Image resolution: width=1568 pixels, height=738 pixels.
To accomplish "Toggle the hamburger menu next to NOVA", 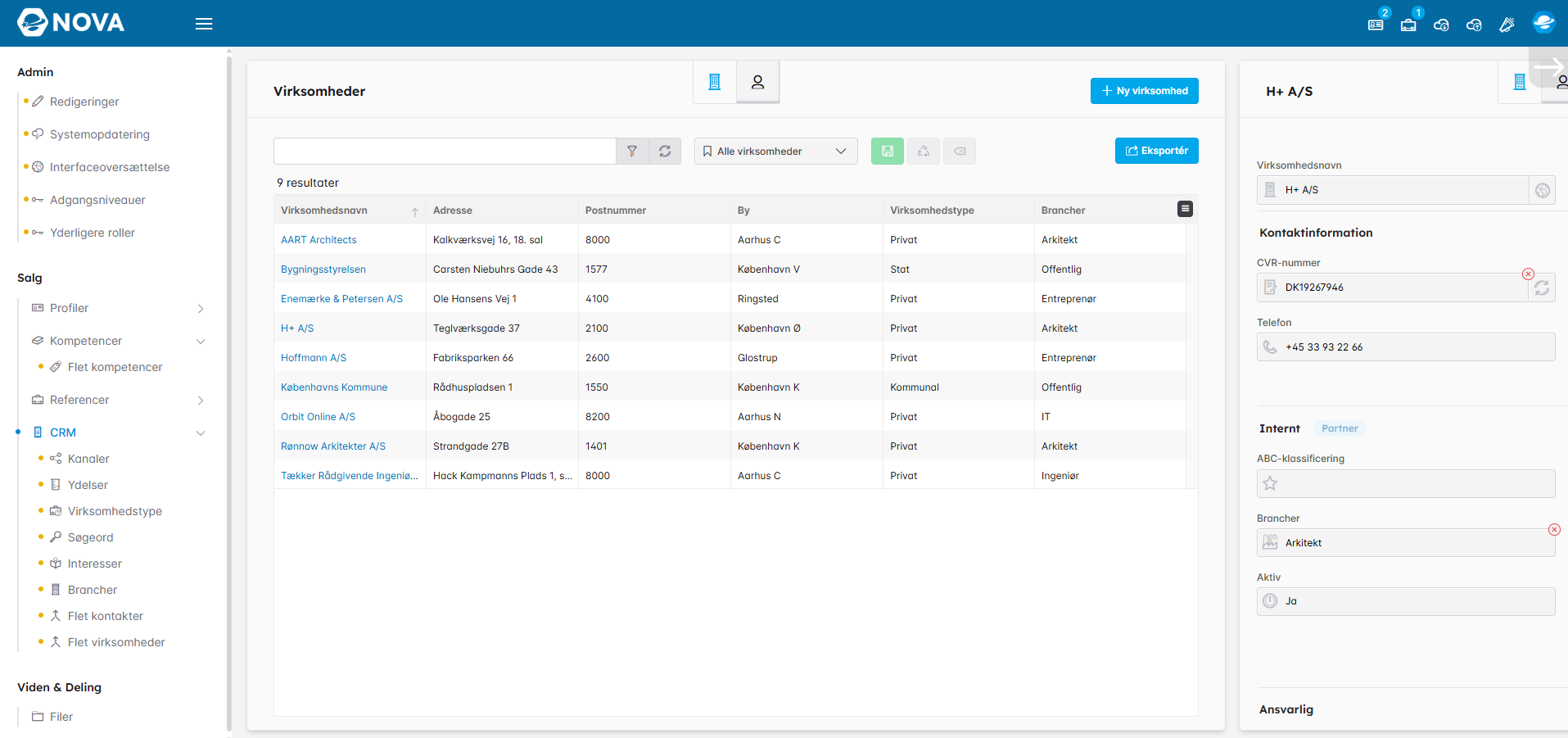I will pos(204,24).
